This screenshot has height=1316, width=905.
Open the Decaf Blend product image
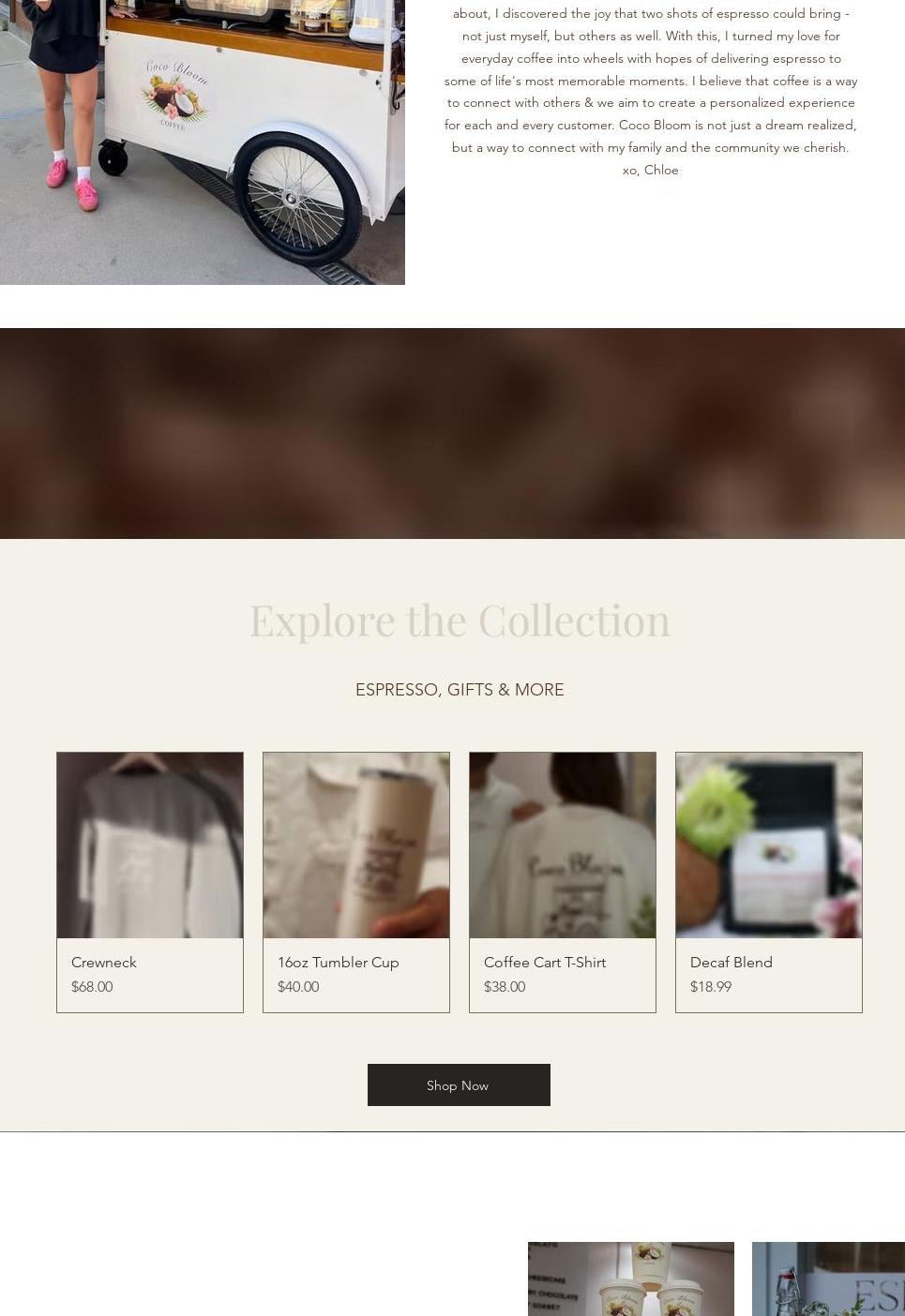[x=769, y=845]
